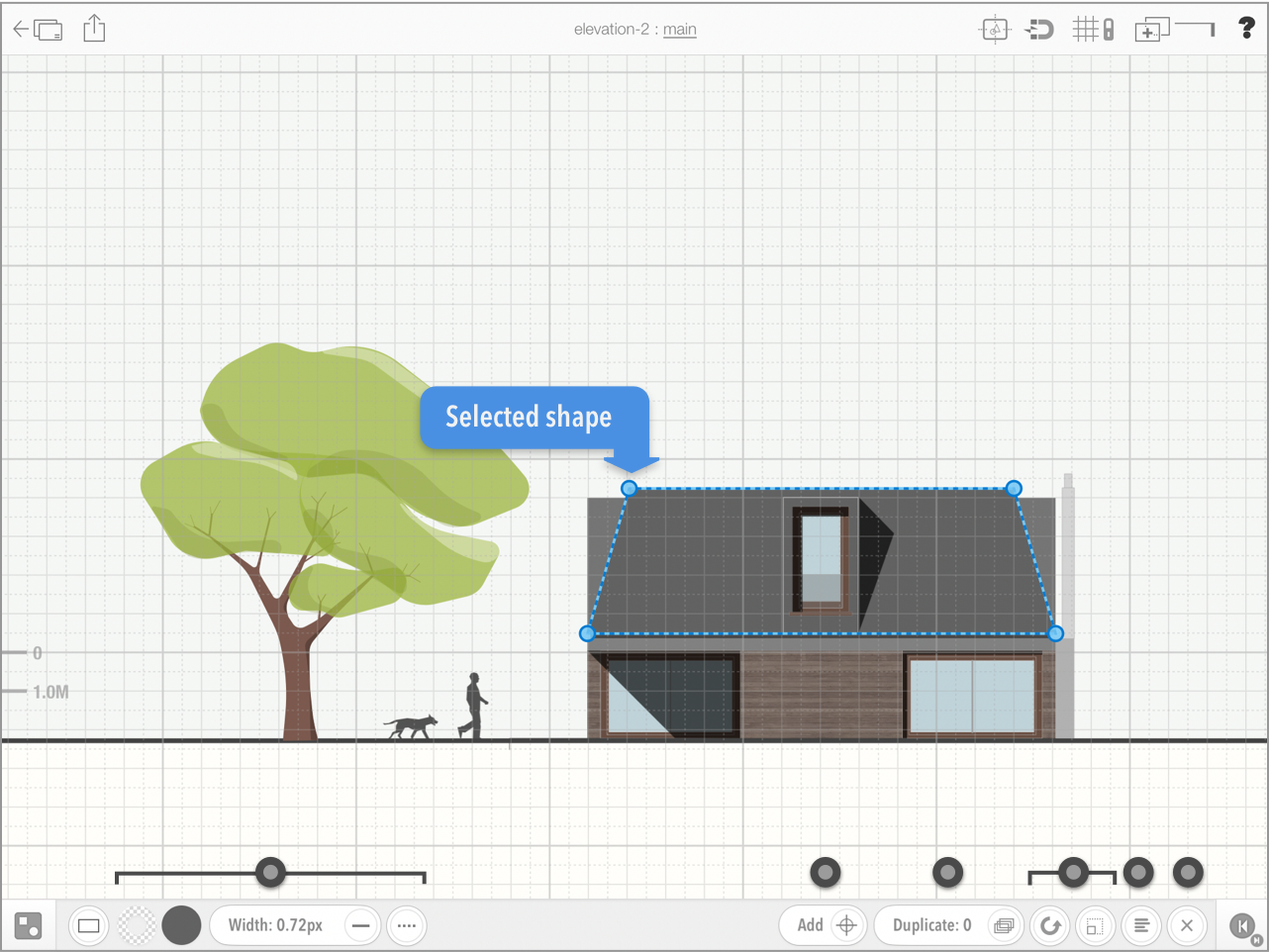The image size is (1269, 952).
Task: Open line style solid stroke options
Action: pos(361,925)
